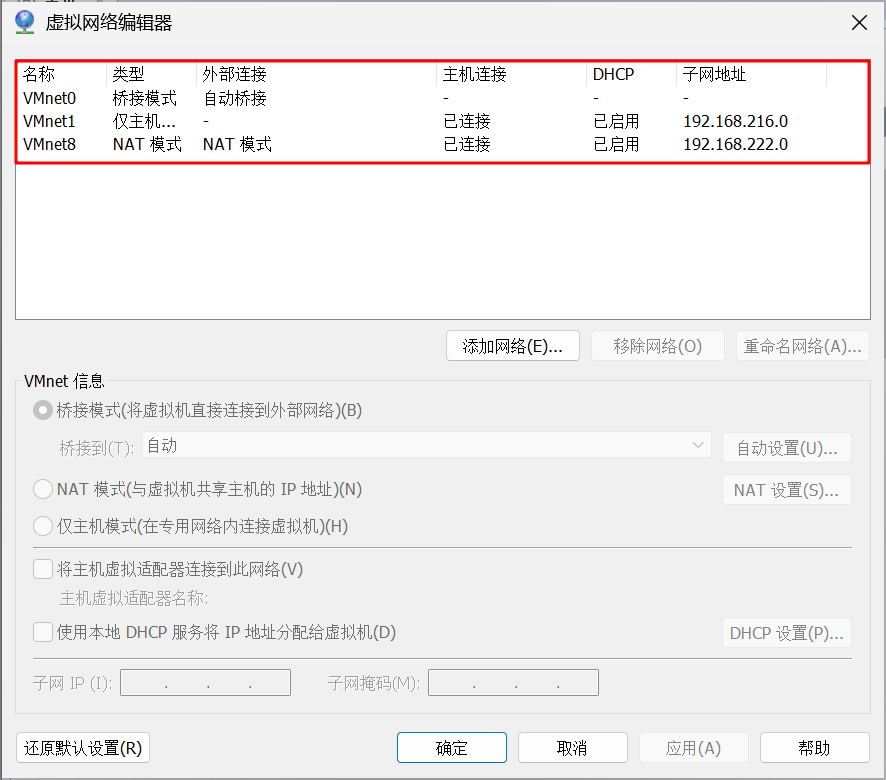Click the 主机连接 column header
The image size is (886, 780).
tap(511, 74)
